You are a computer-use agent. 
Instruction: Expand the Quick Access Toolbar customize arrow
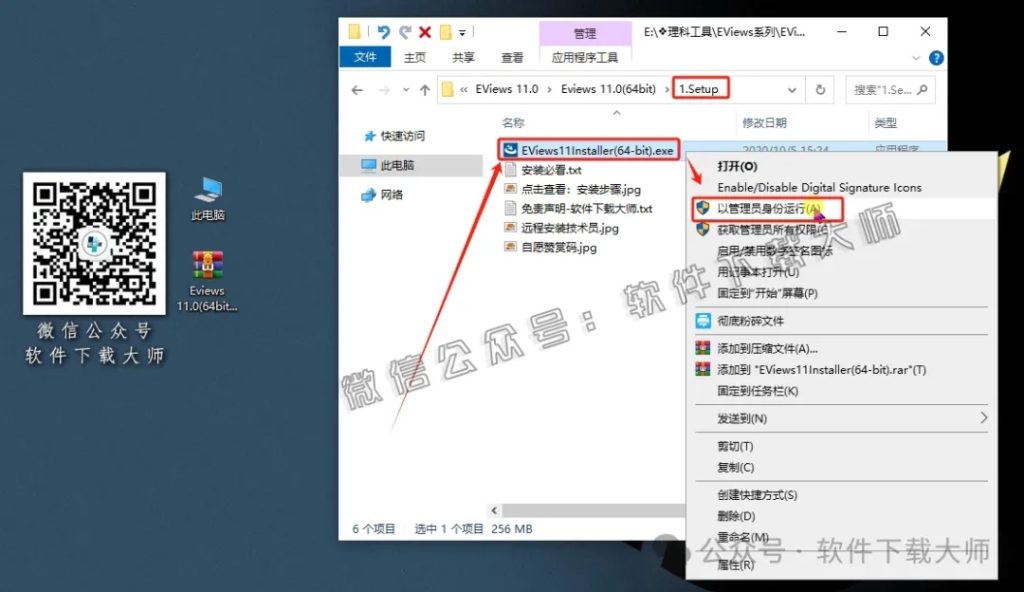pyautogui.click(x=462, y=31)
